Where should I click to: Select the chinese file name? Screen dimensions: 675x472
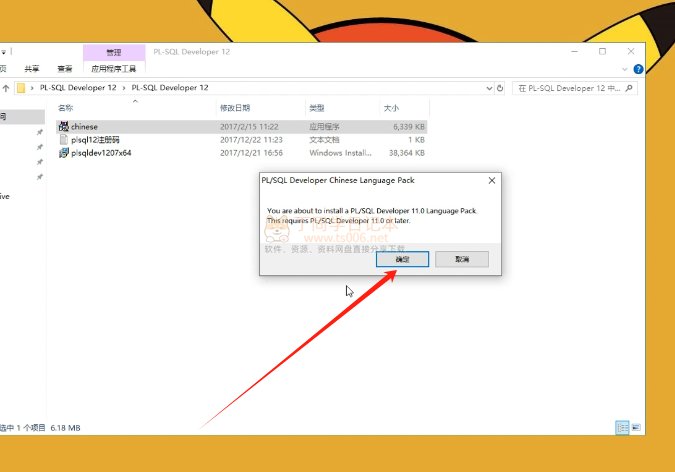[84, 127]
